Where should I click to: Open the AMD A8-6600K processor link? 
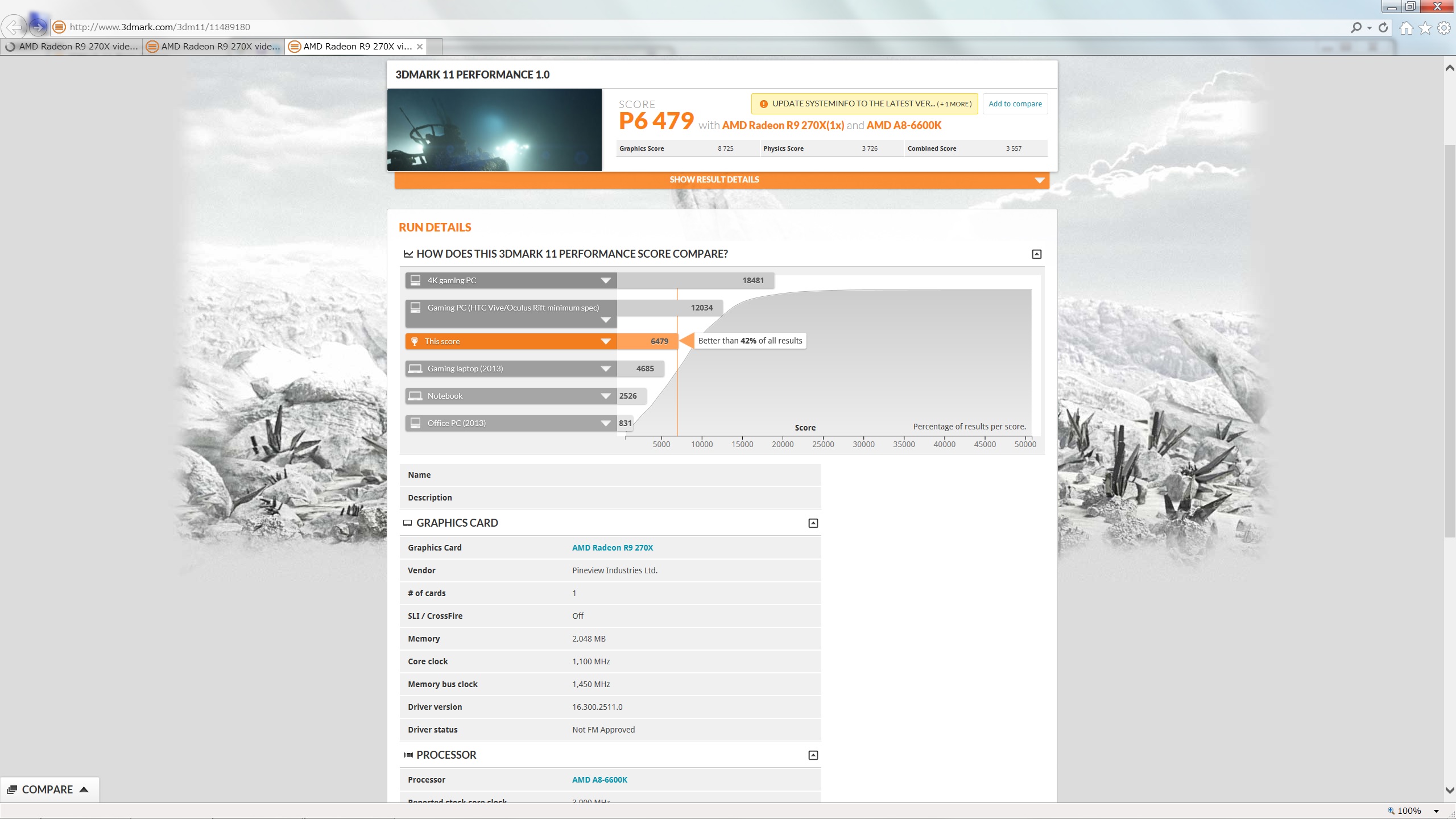(x=599, y=780)
